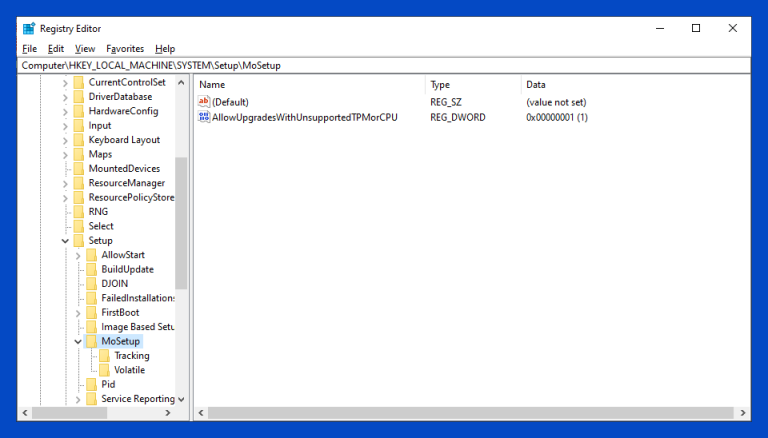Click the Keyboard Layout folder icon
This screenshot has height=438, width=768.
(x=79, y=140)
